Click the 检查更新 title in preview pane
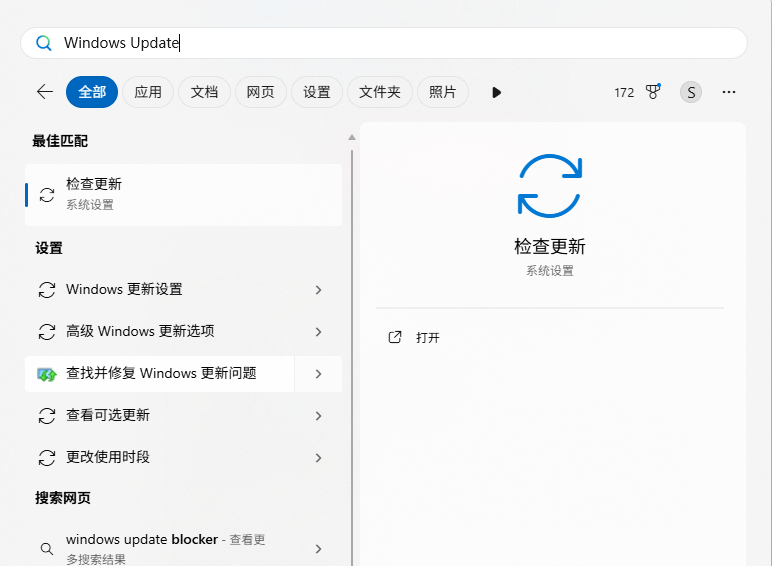 [550, 247]
